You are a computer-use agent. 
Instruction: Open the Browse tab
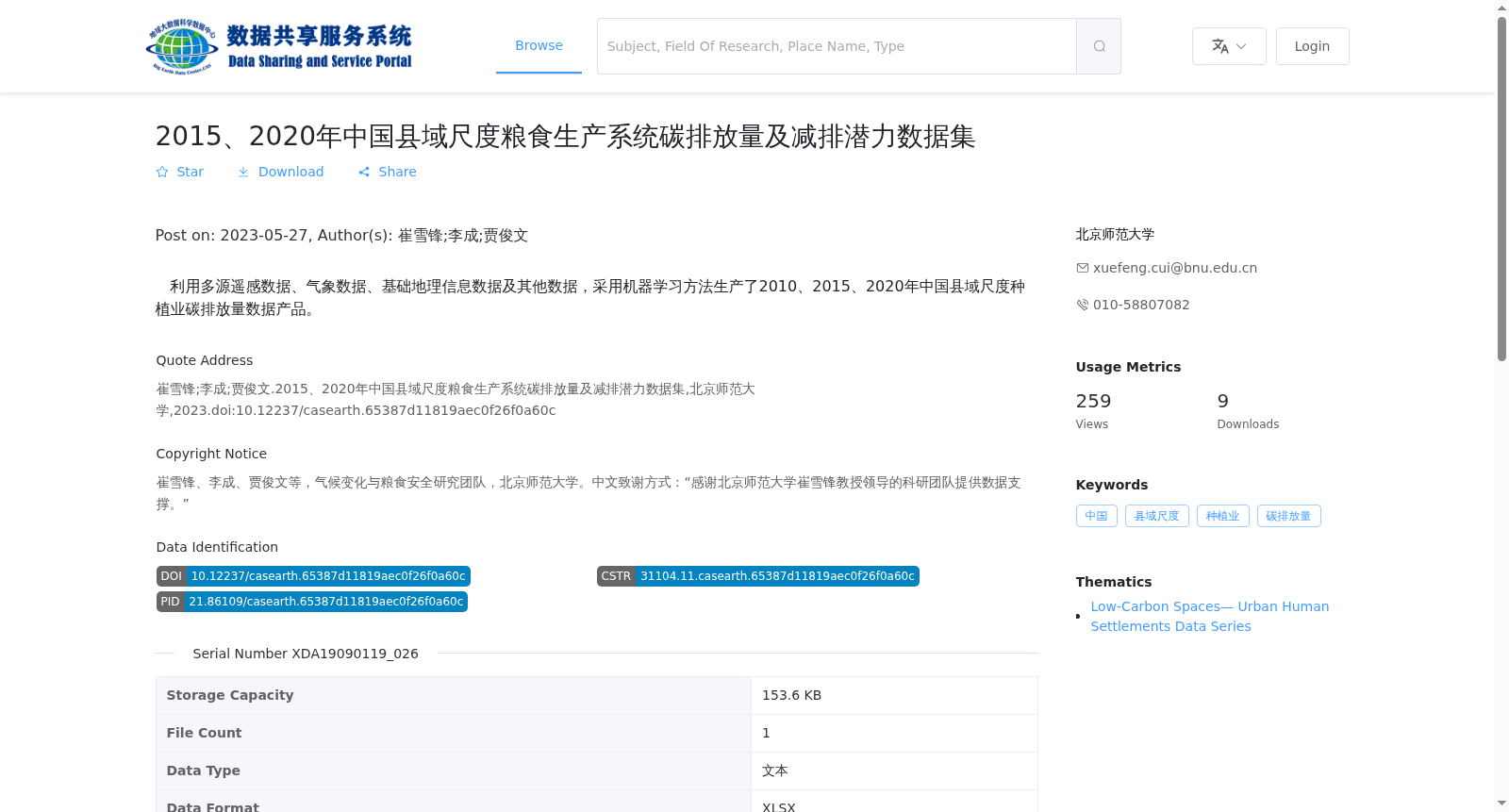(539, 45)
